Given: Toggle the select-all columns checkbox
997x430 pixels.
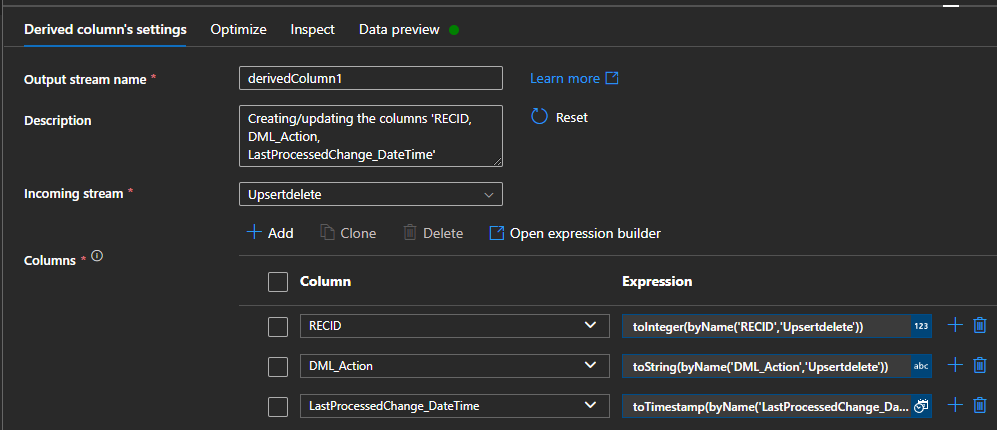Looking at the screenshot, I should (x=278, y=282).
